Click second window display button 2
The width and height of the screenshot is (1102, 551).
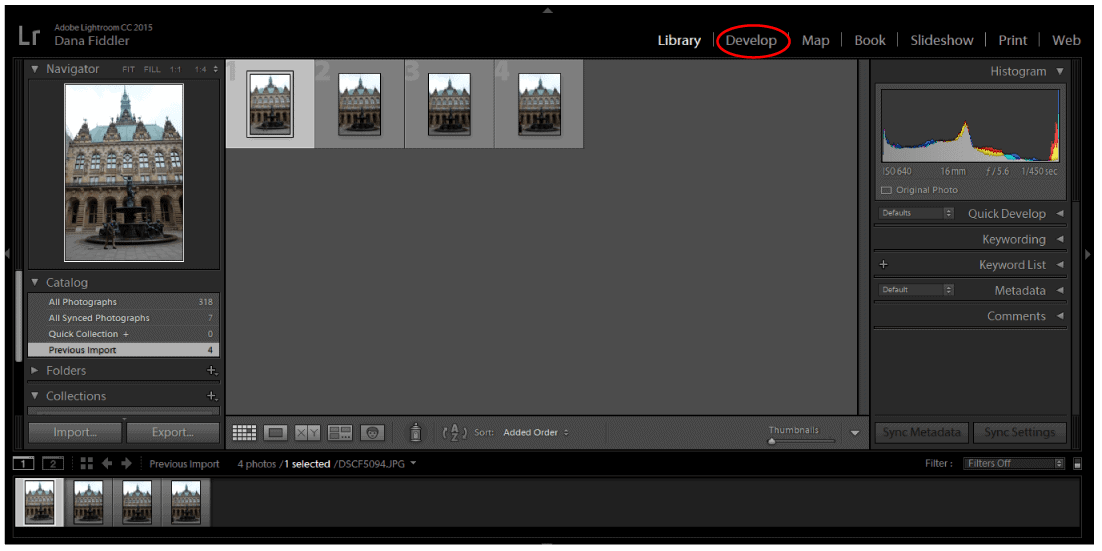[x=53, y=463]
